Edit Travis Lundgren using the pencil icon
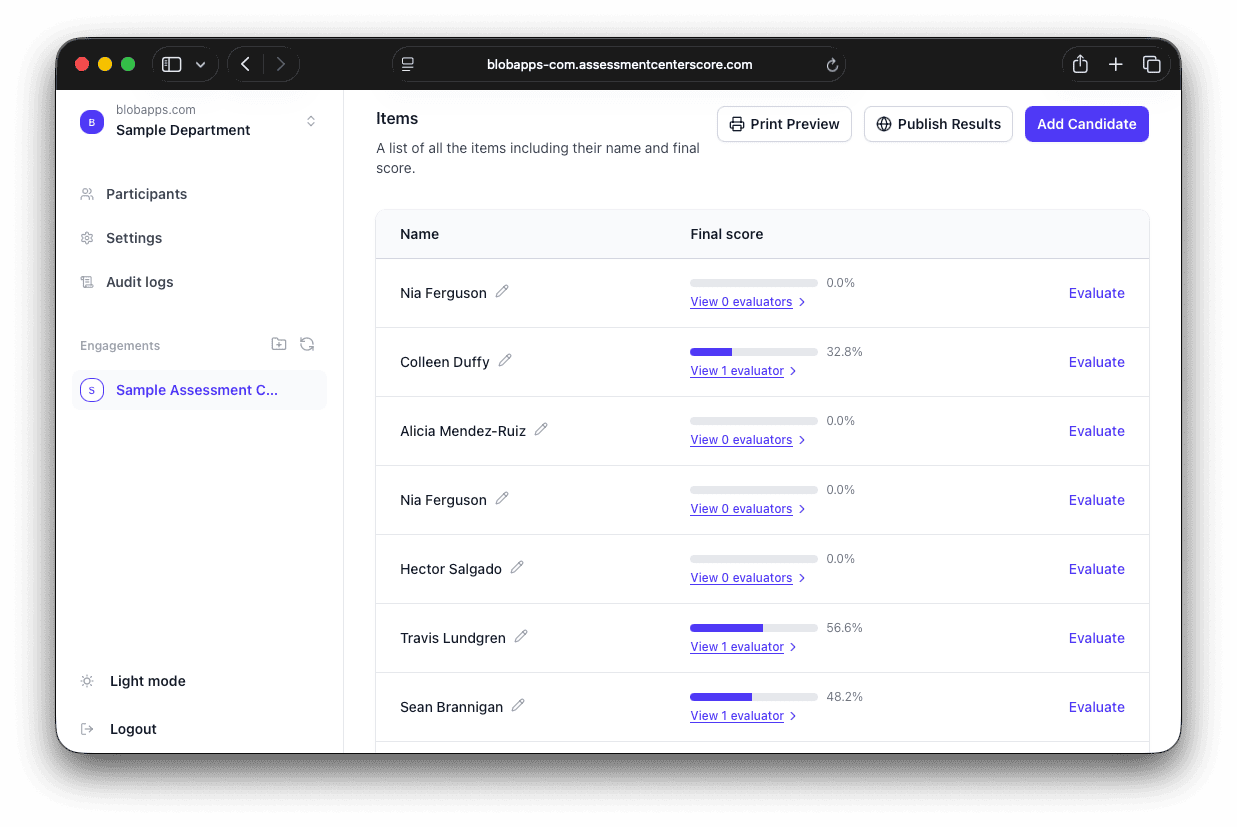 (x=521, y=636)
